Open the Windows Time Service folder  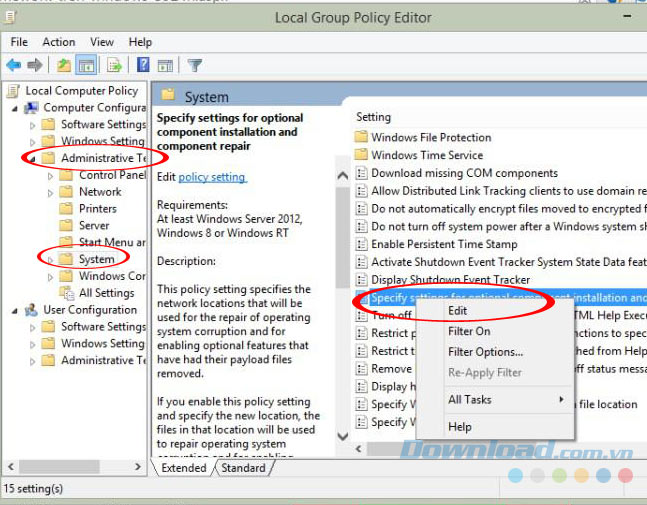click(419, 155)
